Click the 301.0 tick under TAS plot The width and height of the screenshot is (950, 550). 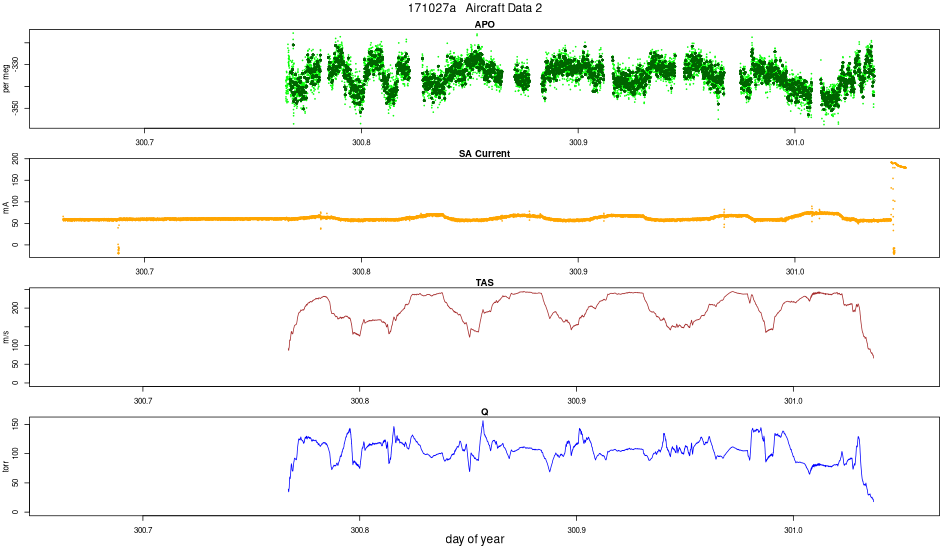(x=793, y=400)
